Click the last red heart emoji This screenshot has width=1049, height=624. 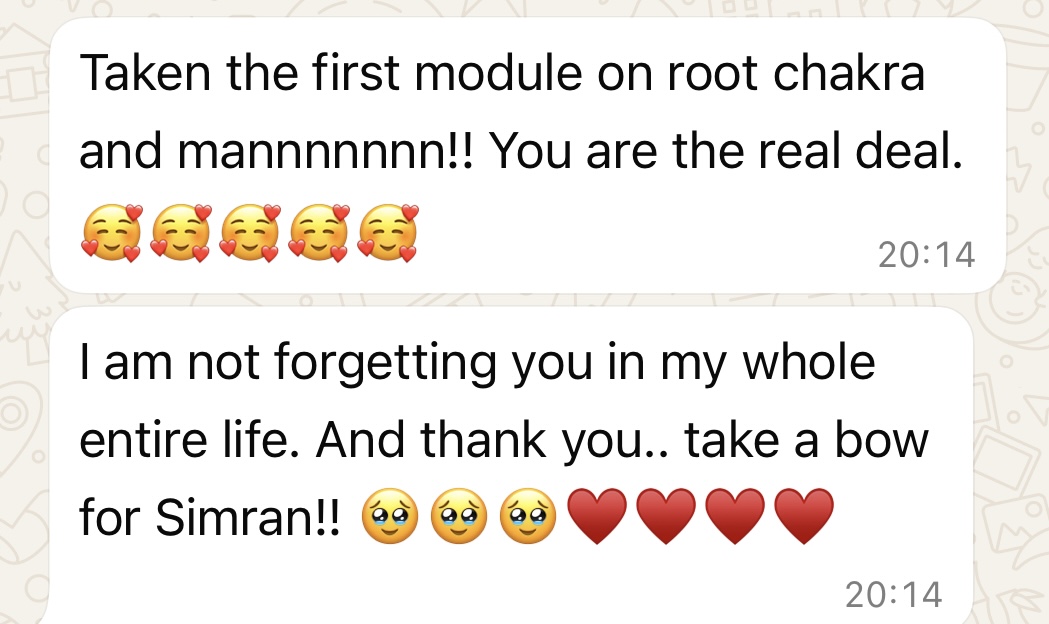click(803, 519)
